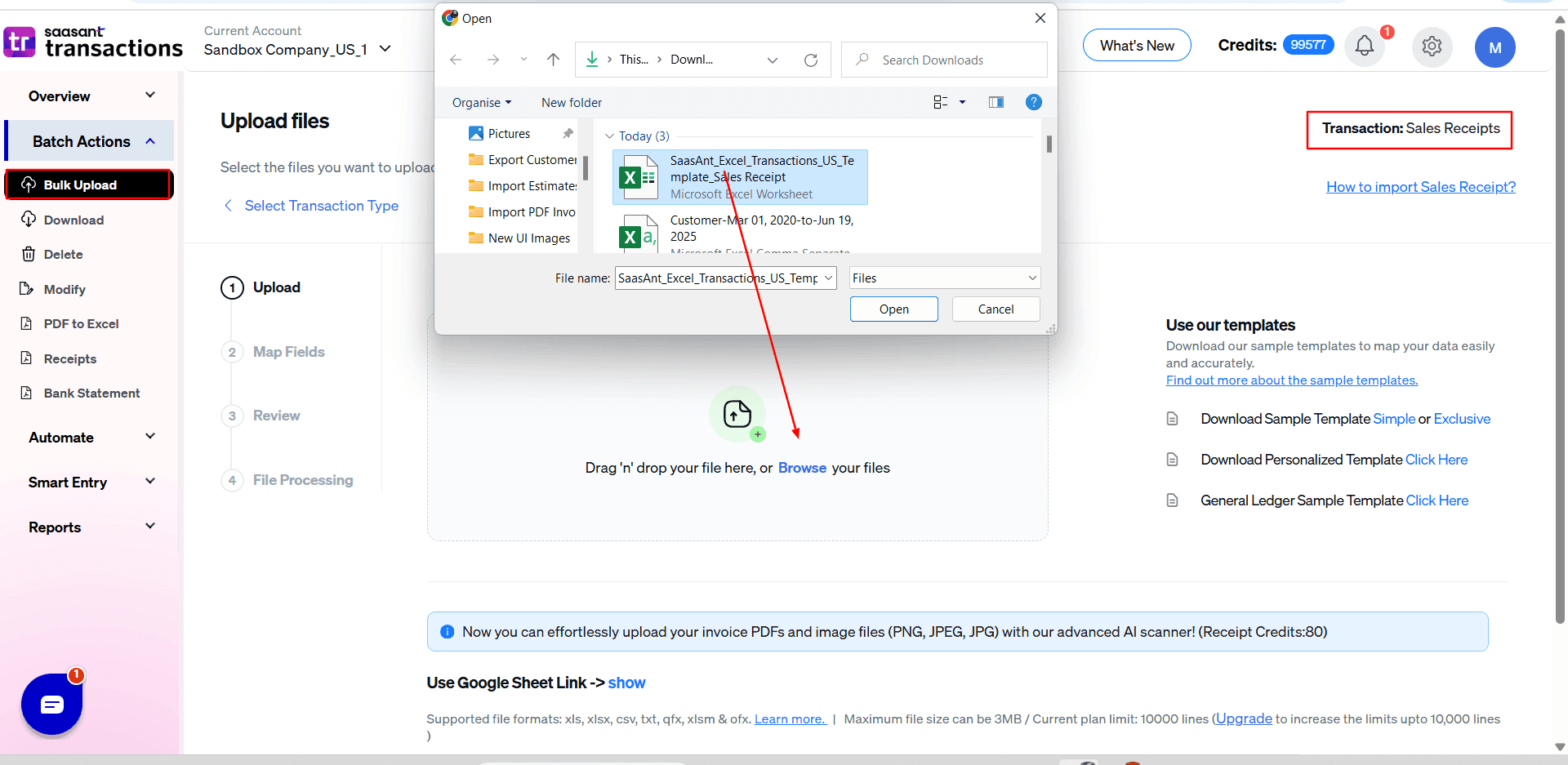Expand the Overview menu section

pyautogui.click(x=150, y=95)
